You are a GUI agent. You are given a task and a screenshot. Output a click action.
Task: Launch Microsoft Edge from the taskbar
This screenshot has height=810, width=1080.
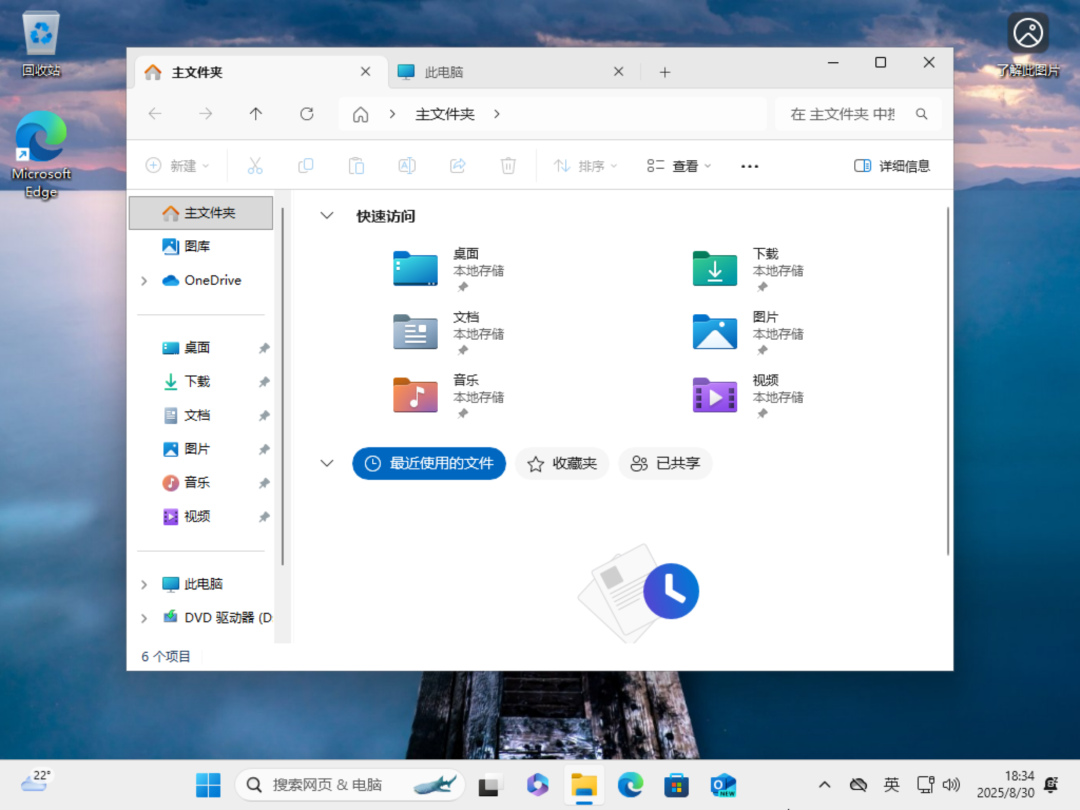click(x=629, y=786)
